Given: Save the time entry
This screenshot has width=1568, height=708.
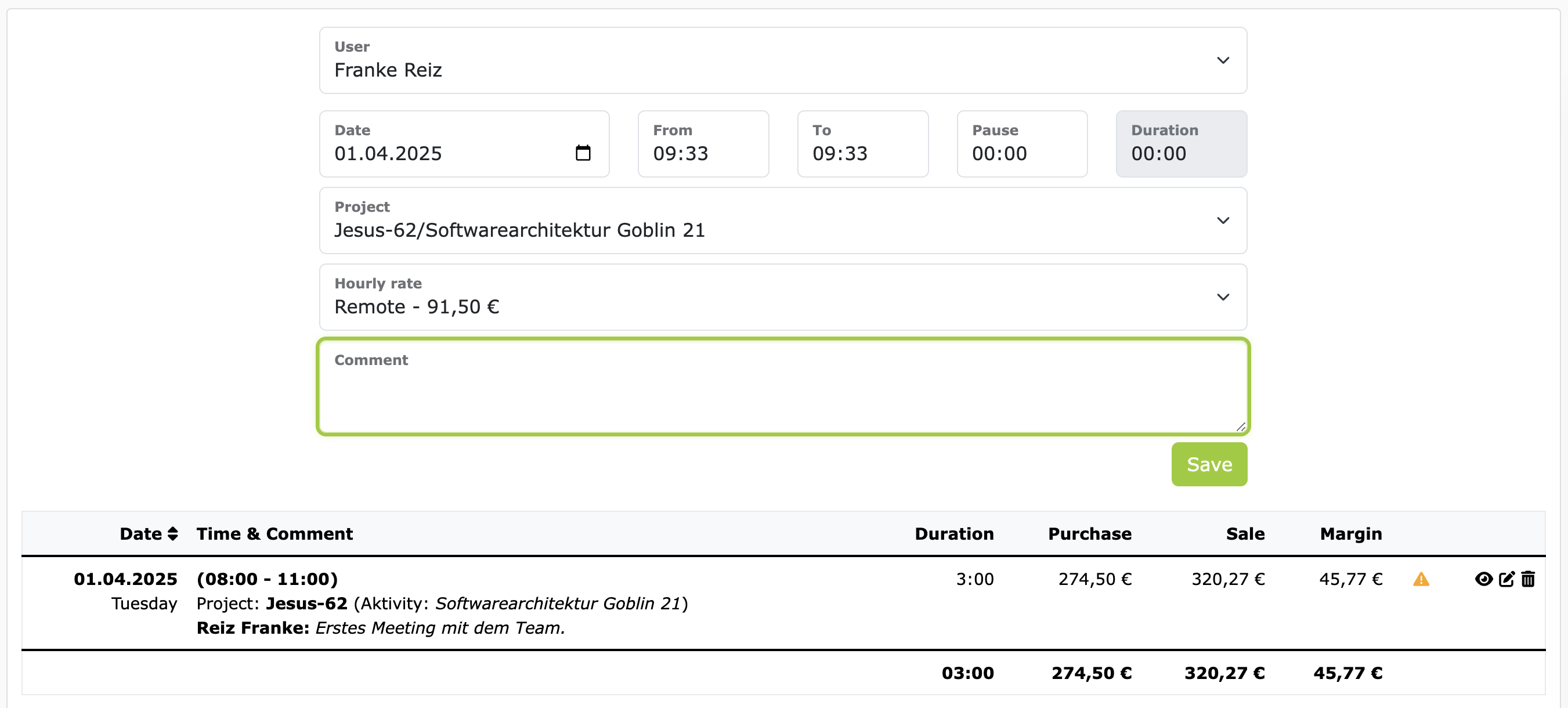Looking at the screenshot, I should (x=1209, y=464).
